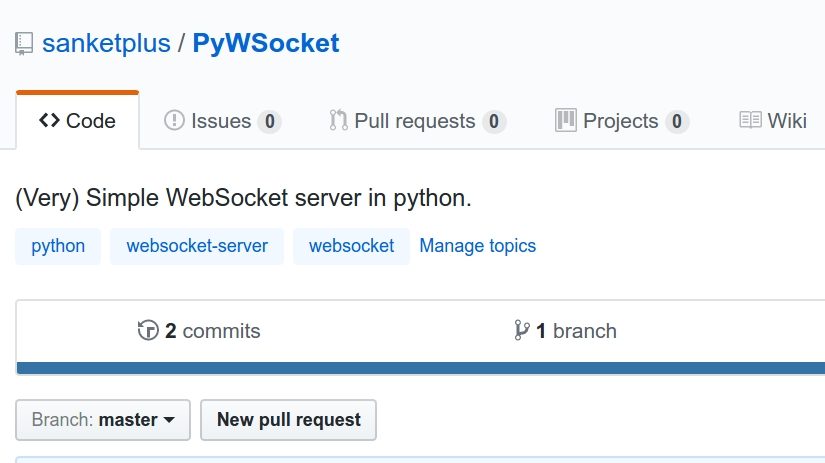Click the Projects count badge
Screen dimensions: 825x463
(x=677, y=122)
